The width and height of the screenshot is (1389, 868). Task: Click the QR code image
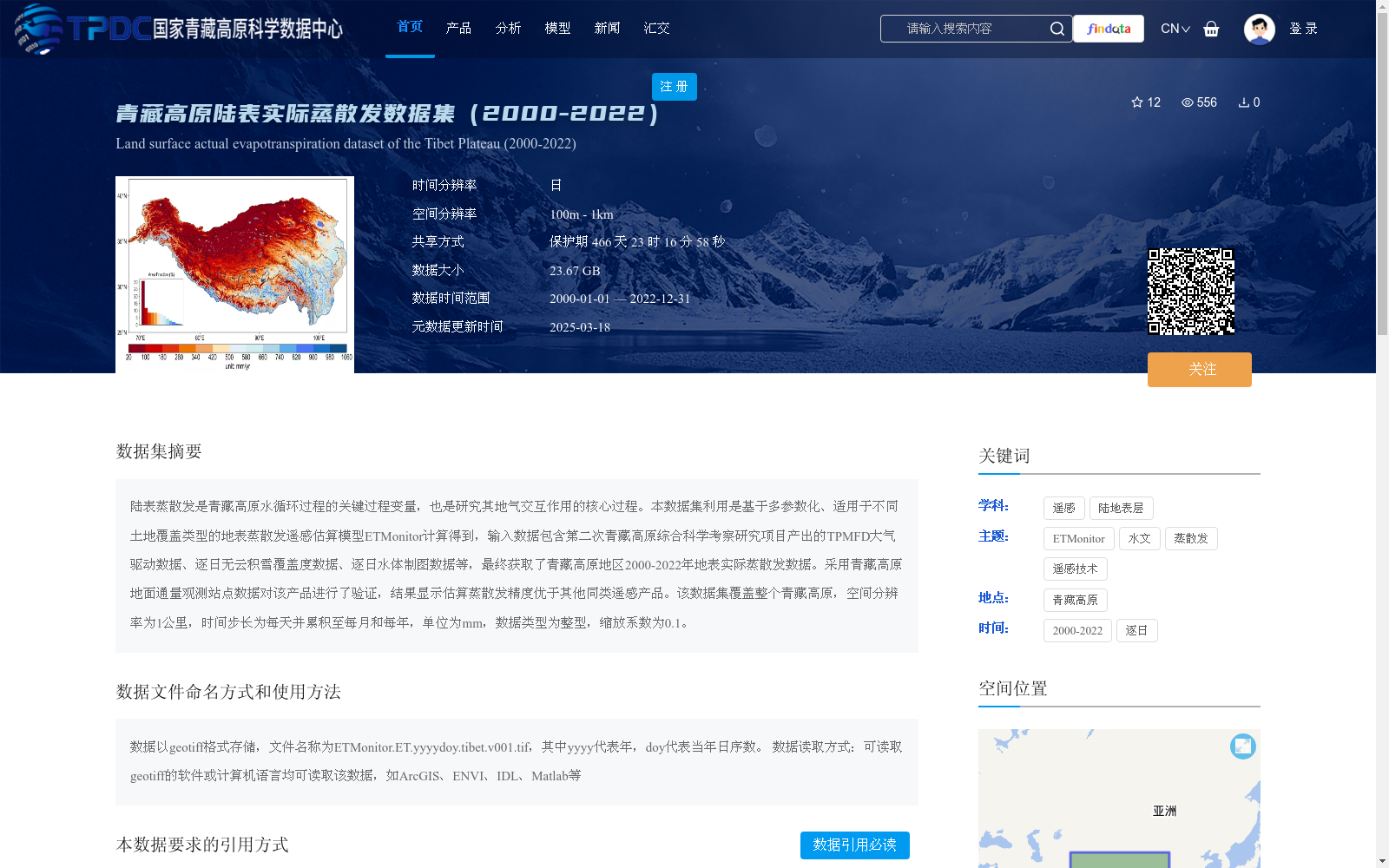click(x=1191, y=292)
